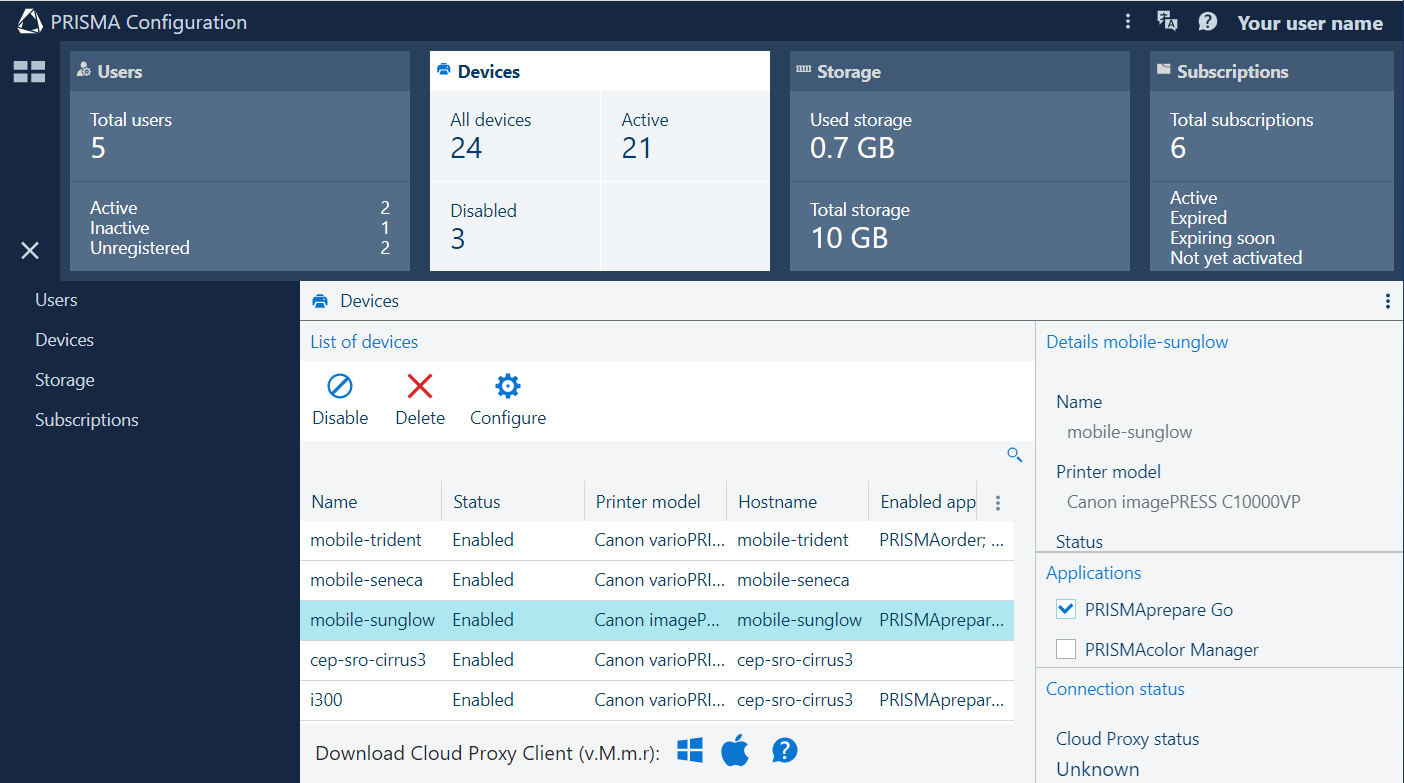Check the PRISMAcolor Manager checkbox
The height and width of the screenshot is (783, 1404).
pyautogui.click(x=1066, y=649)
